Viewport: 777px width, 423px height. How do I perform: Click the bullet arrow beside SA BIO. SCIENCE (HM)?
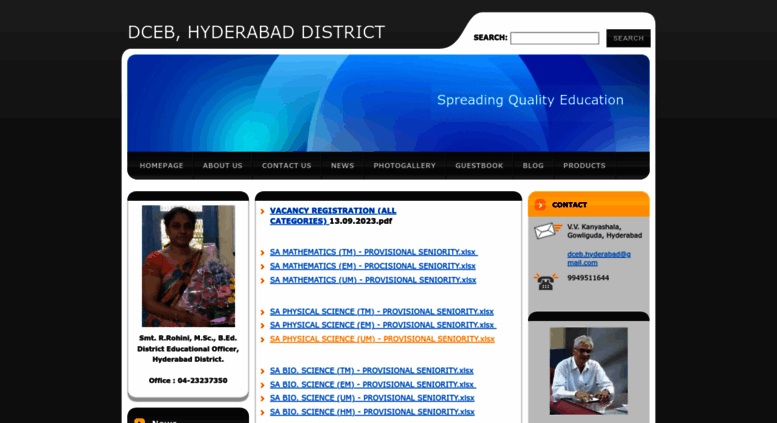pyautogui.click(x=263, y=412)
